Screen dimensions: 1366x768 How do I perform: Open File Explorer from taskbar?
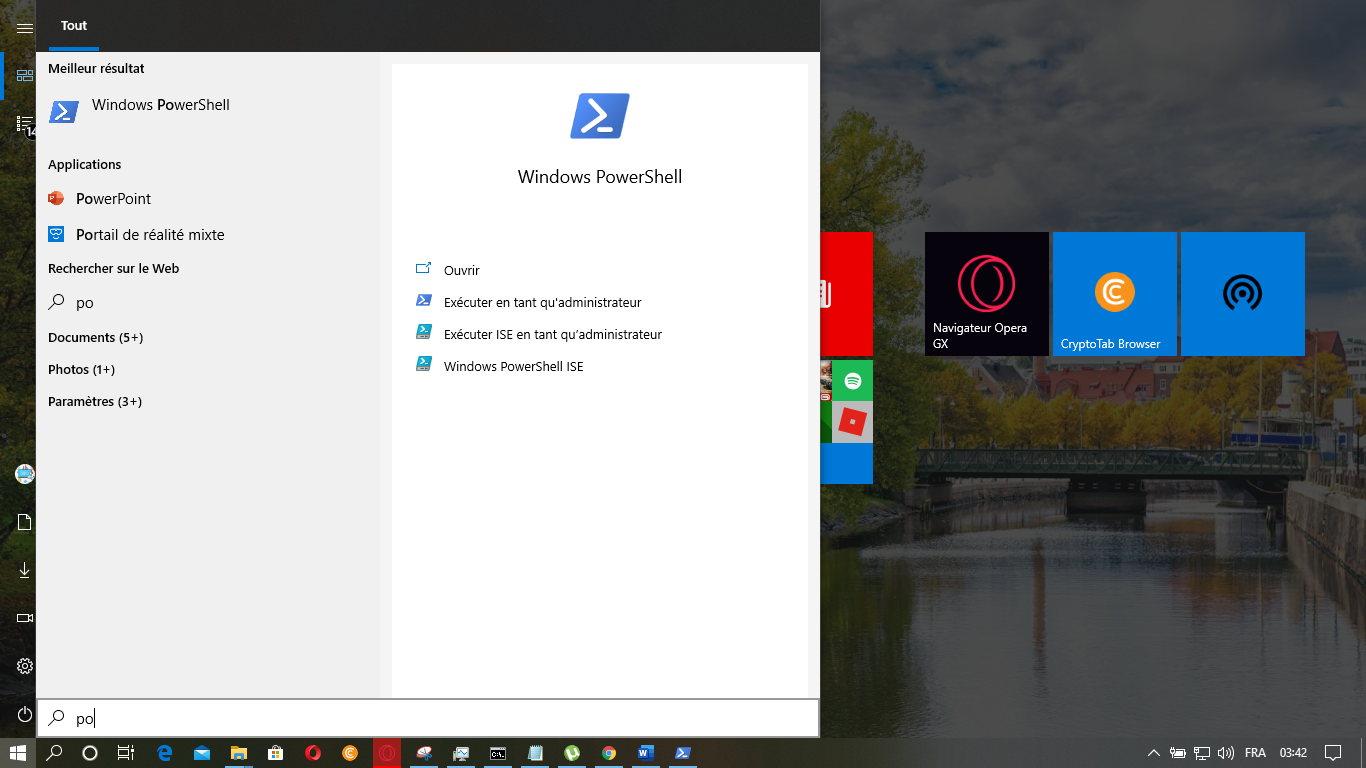click(x=239, y=753)
